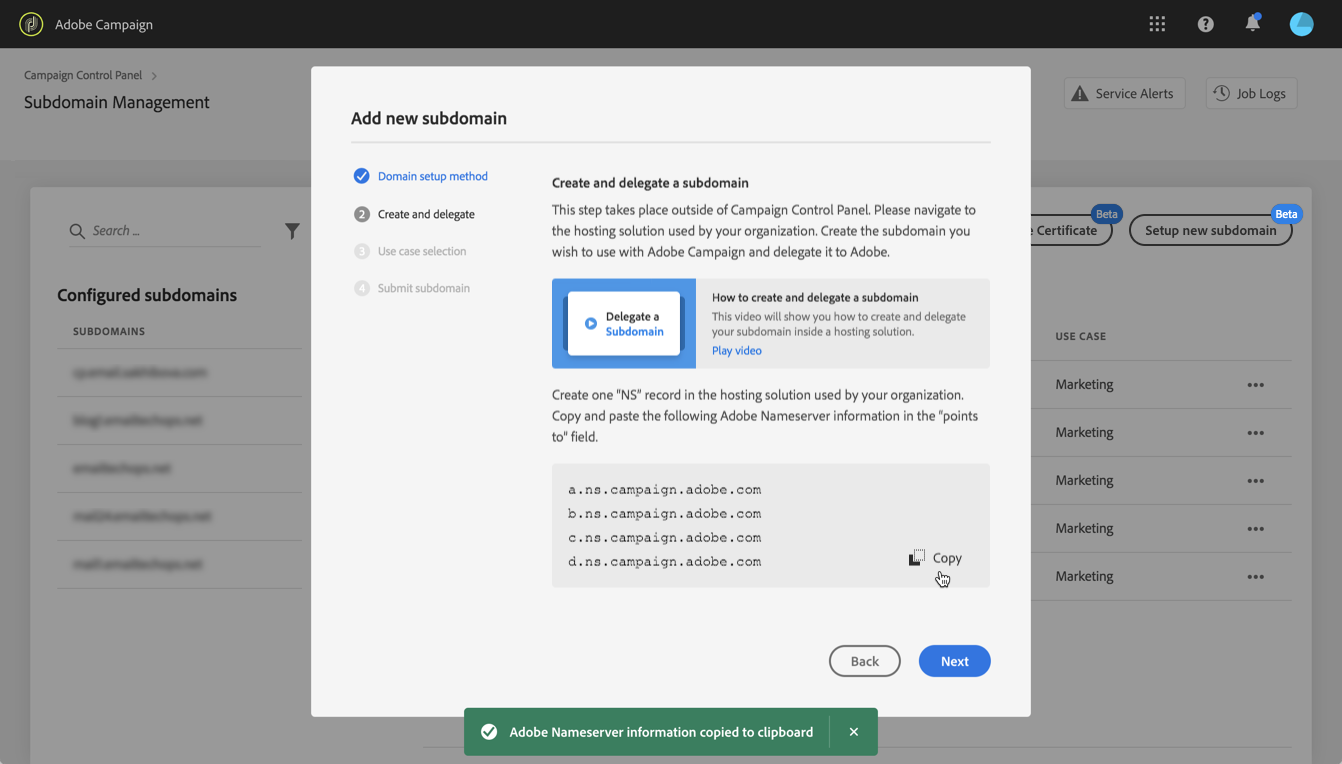Select the Use case selection step

coord(422,251)
